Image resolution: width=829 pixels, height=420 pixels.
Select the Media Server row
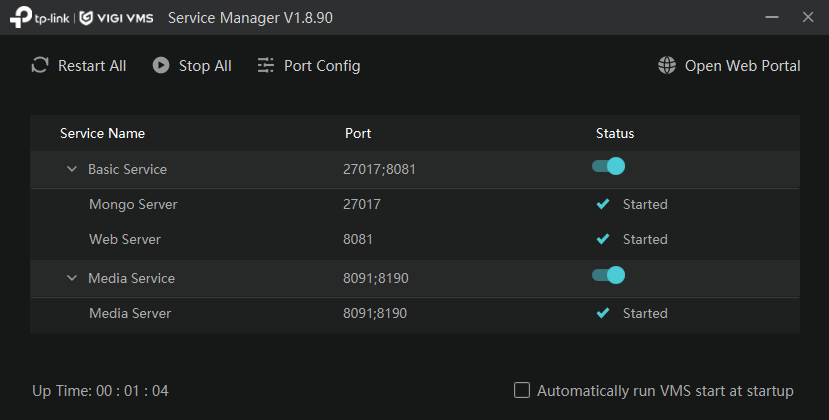414,313
